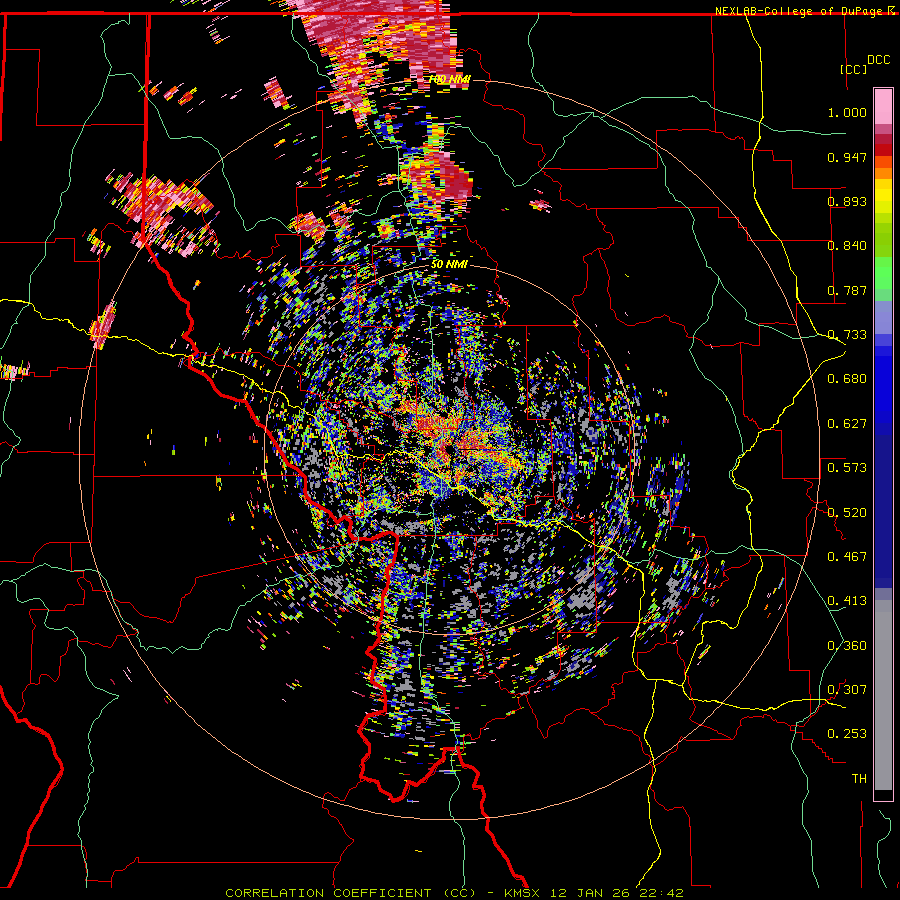Pick the light pink color bar segment

coord(883,107)
